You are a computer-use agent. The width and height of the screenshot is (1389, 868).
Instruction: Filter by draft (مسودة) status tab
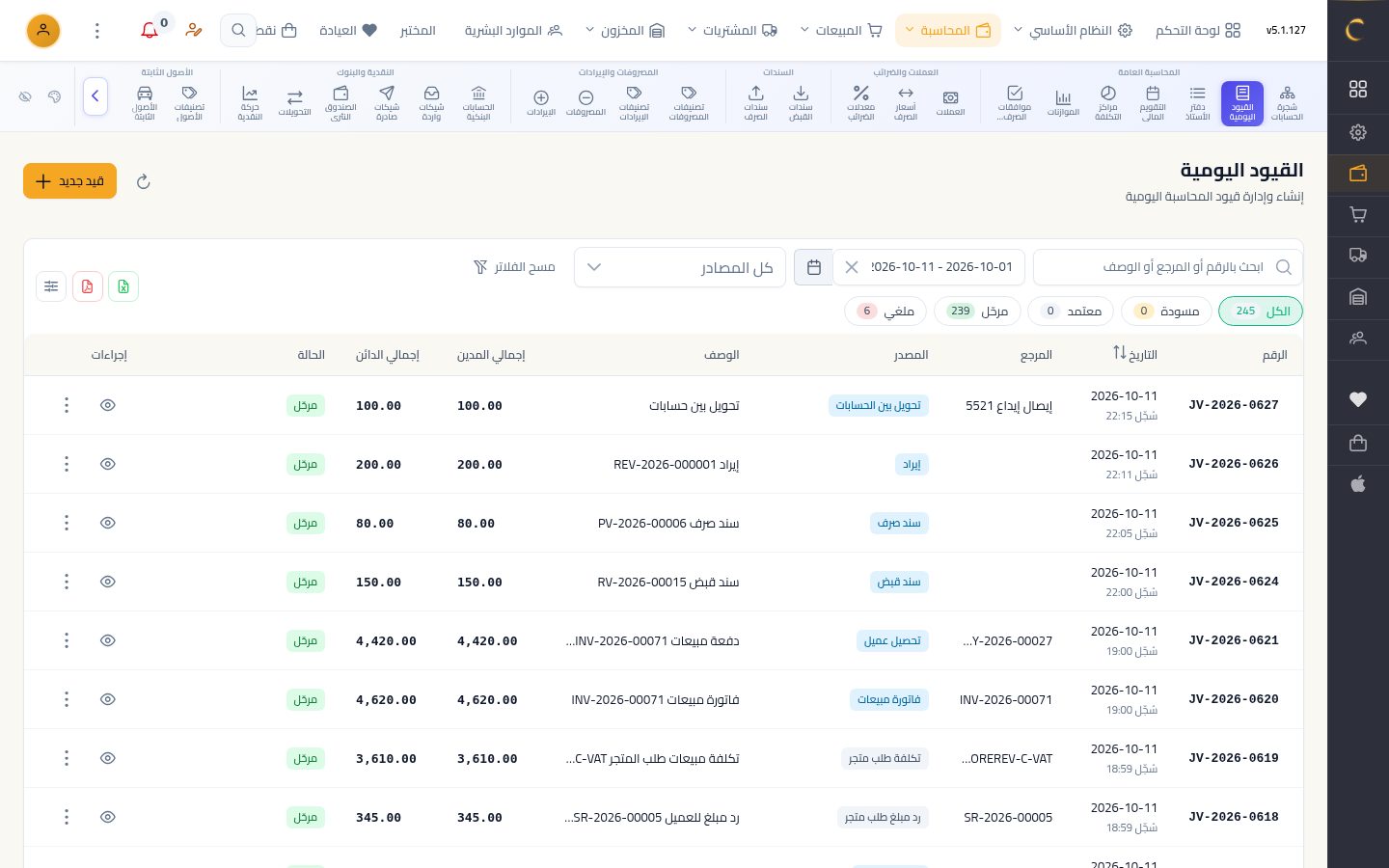point(1166,311)
